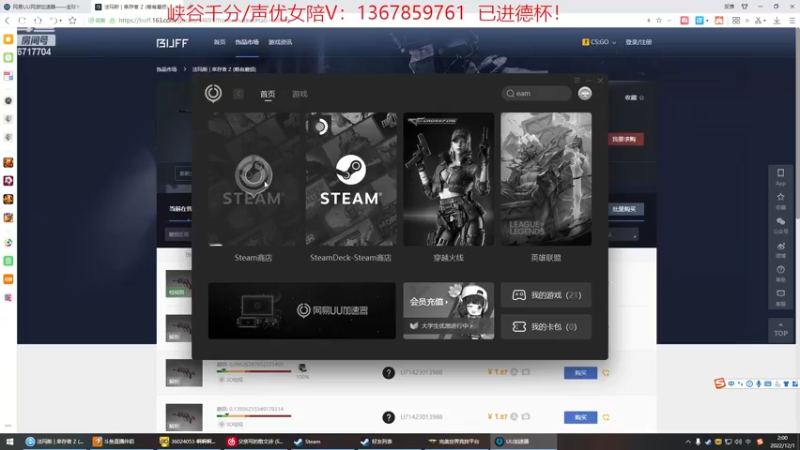This screenshot has height=450, width=800.
Task: Open the user avatar in UU accelerator
Action: (585, 93)
